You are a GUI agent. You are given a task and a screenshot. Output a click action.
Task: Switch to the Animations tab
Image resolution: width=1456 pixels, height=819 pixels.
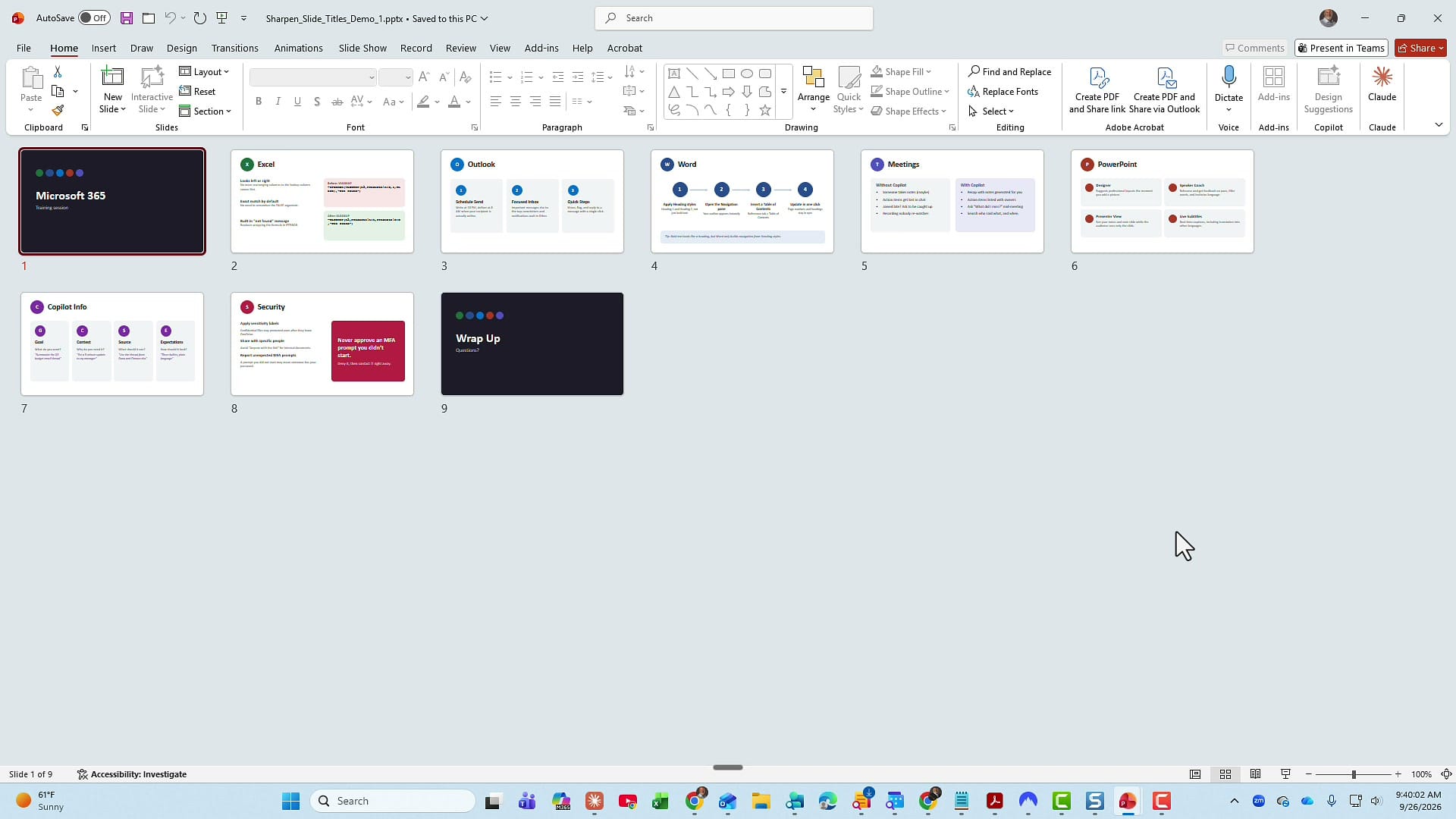pos(299,48)
